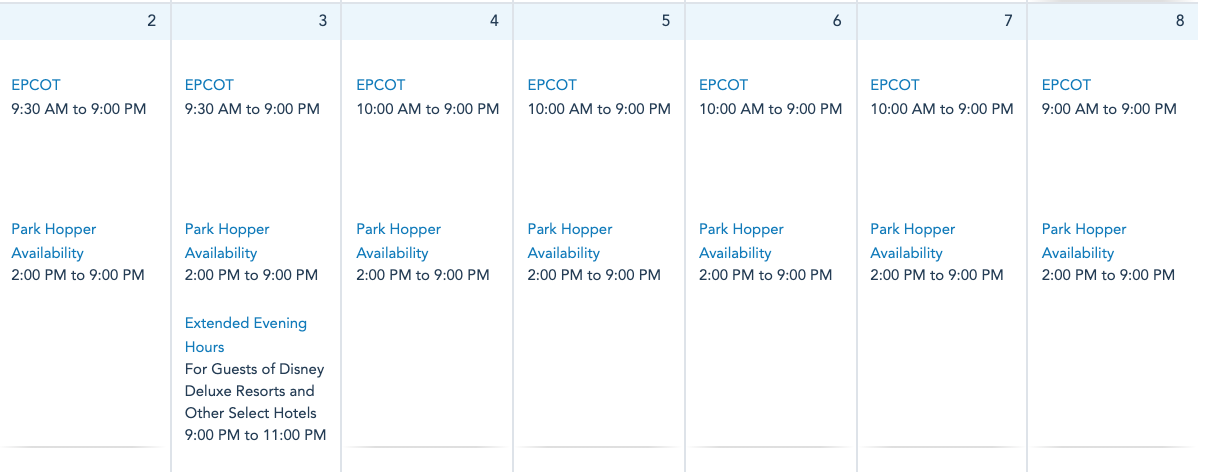Select date number 5 in calendar header

(665, 20)
